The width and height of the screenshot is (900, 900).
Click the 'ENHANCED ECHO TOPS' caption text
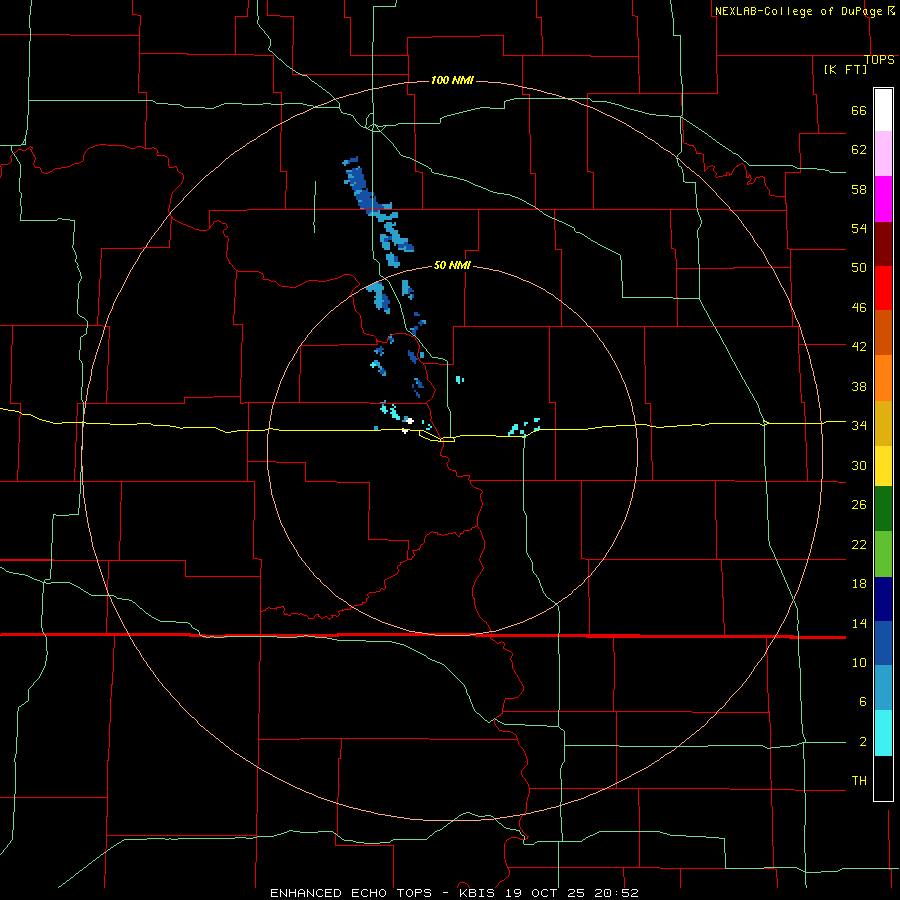pos(351,893)
